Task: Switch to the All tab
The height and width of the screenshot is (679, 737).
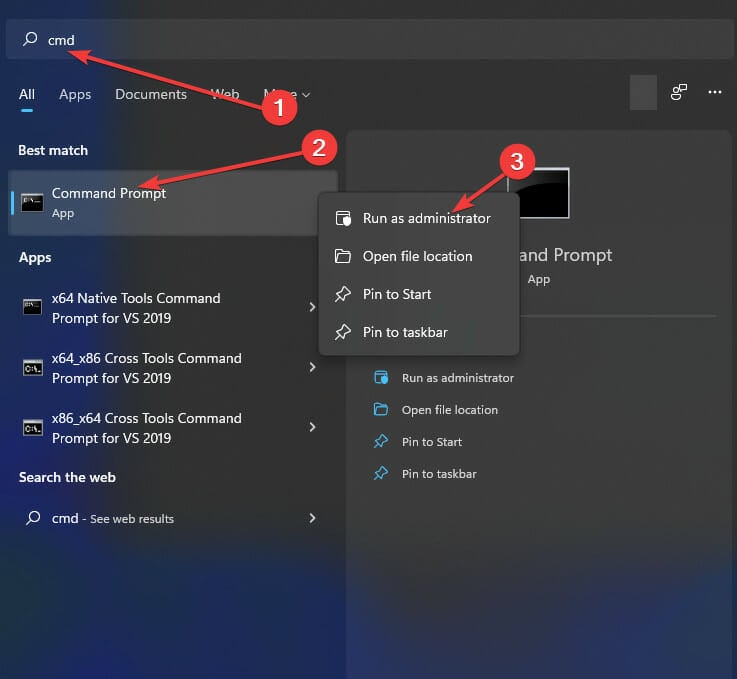Action: [27, 94]
